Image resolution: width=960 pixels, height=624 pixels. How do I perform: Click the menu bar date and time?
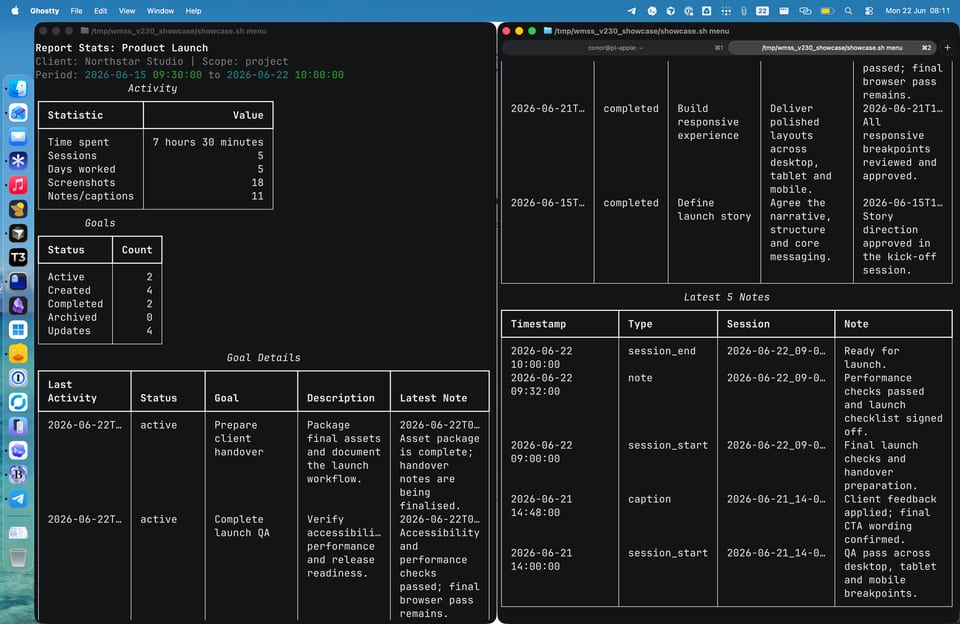tap(917, 10)
